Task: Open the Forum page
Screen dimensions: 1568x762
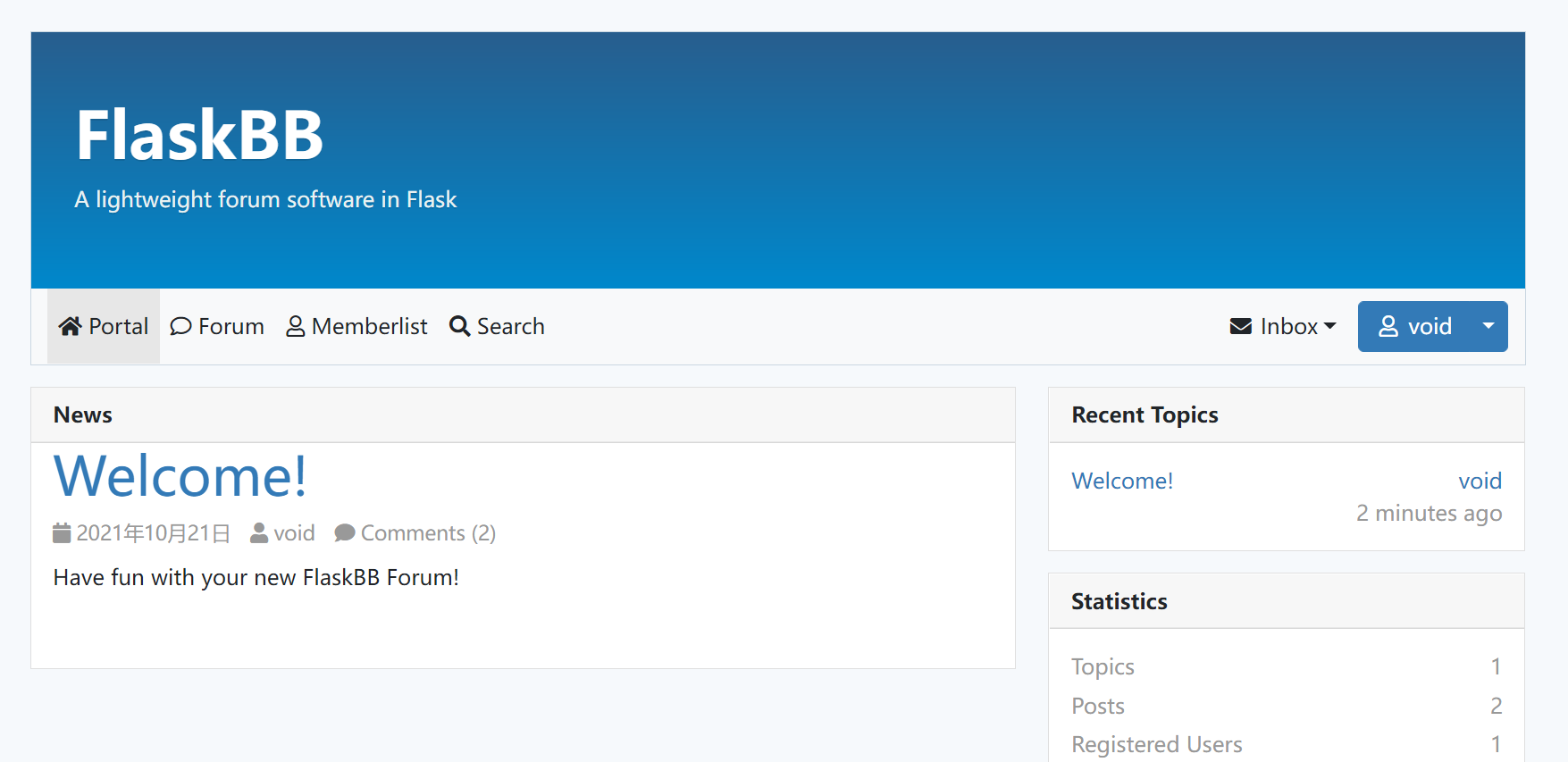Action: 217,326
